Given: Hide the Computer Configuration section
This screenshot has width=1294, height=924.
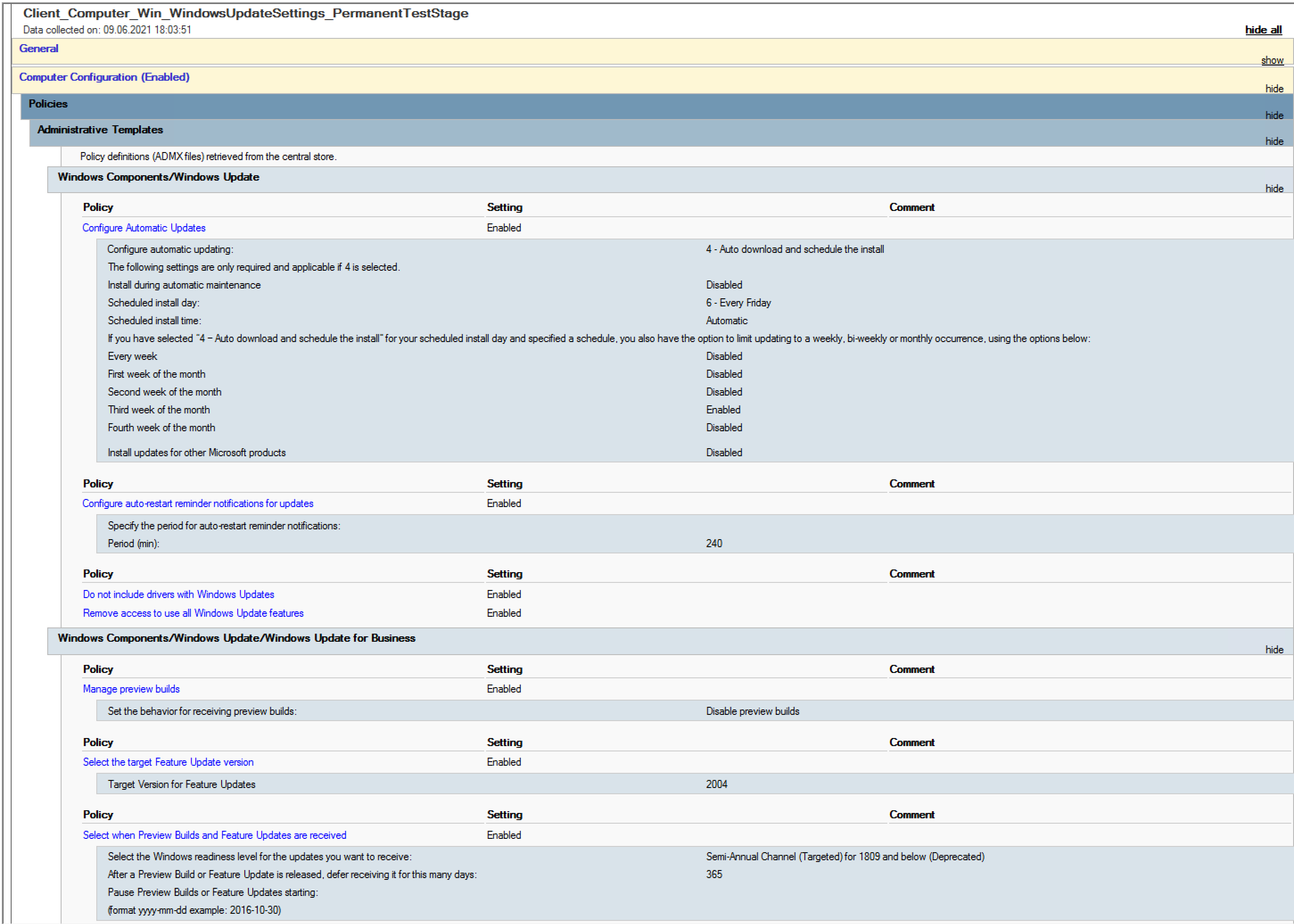Looking at the screenshot, I should point(1274,89).
